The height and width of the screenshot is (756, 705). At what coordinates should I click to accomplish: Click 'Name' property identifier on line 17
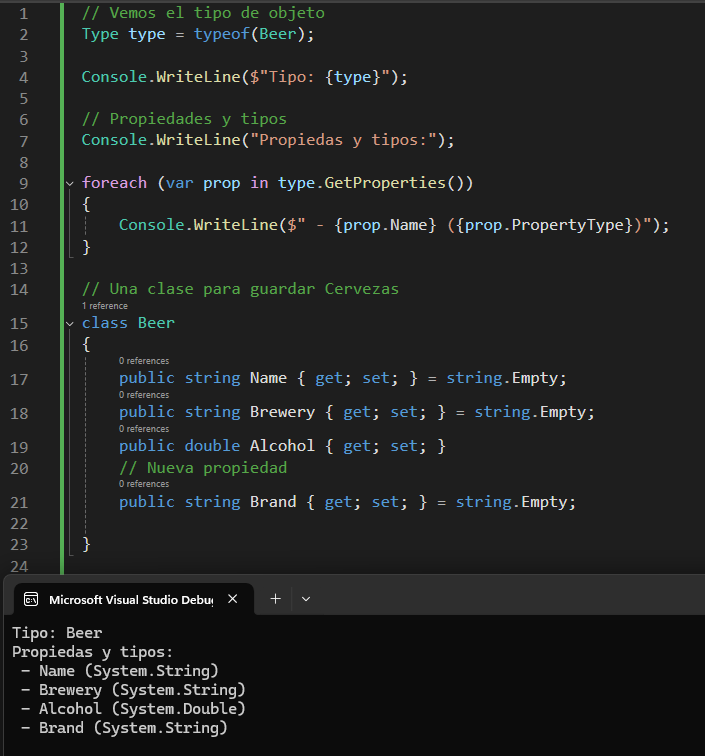coord(268,378)
